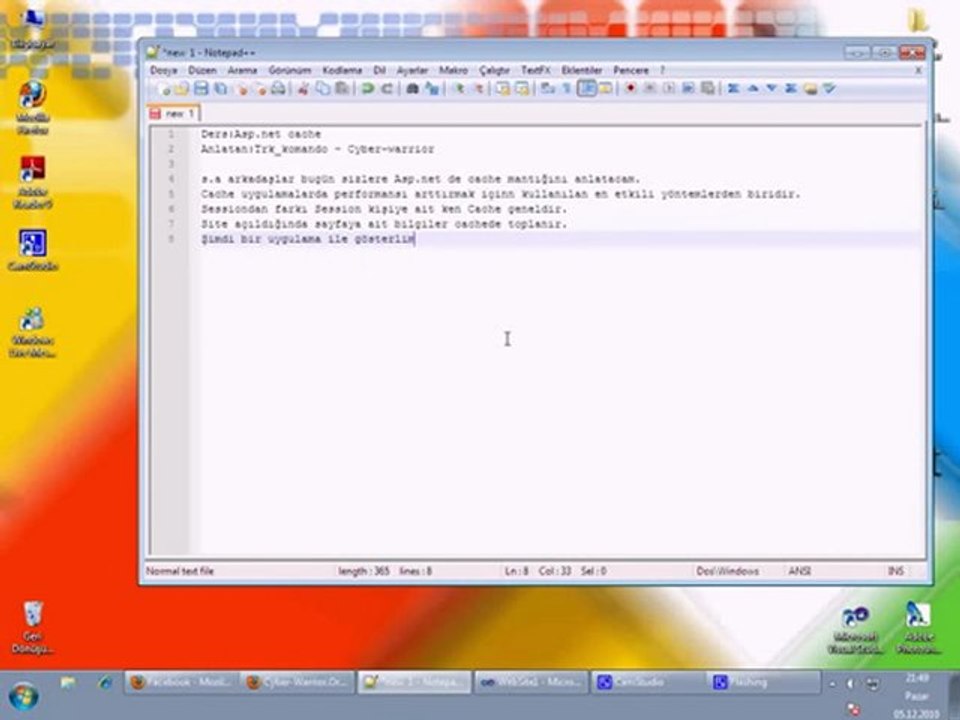Start macro recording with red dot icon
This screenshot has height=720, width=960.
point(630,89)
